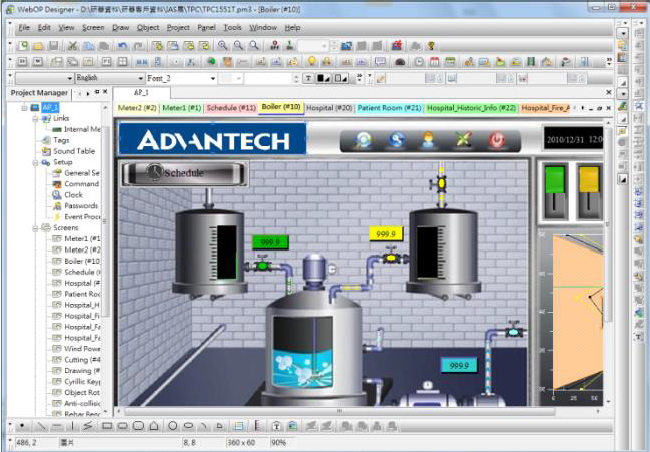The width and height of the screenshot is (650, 452).
Task: Click the green dot indicator toolbar icon
Action: [211, 62]
